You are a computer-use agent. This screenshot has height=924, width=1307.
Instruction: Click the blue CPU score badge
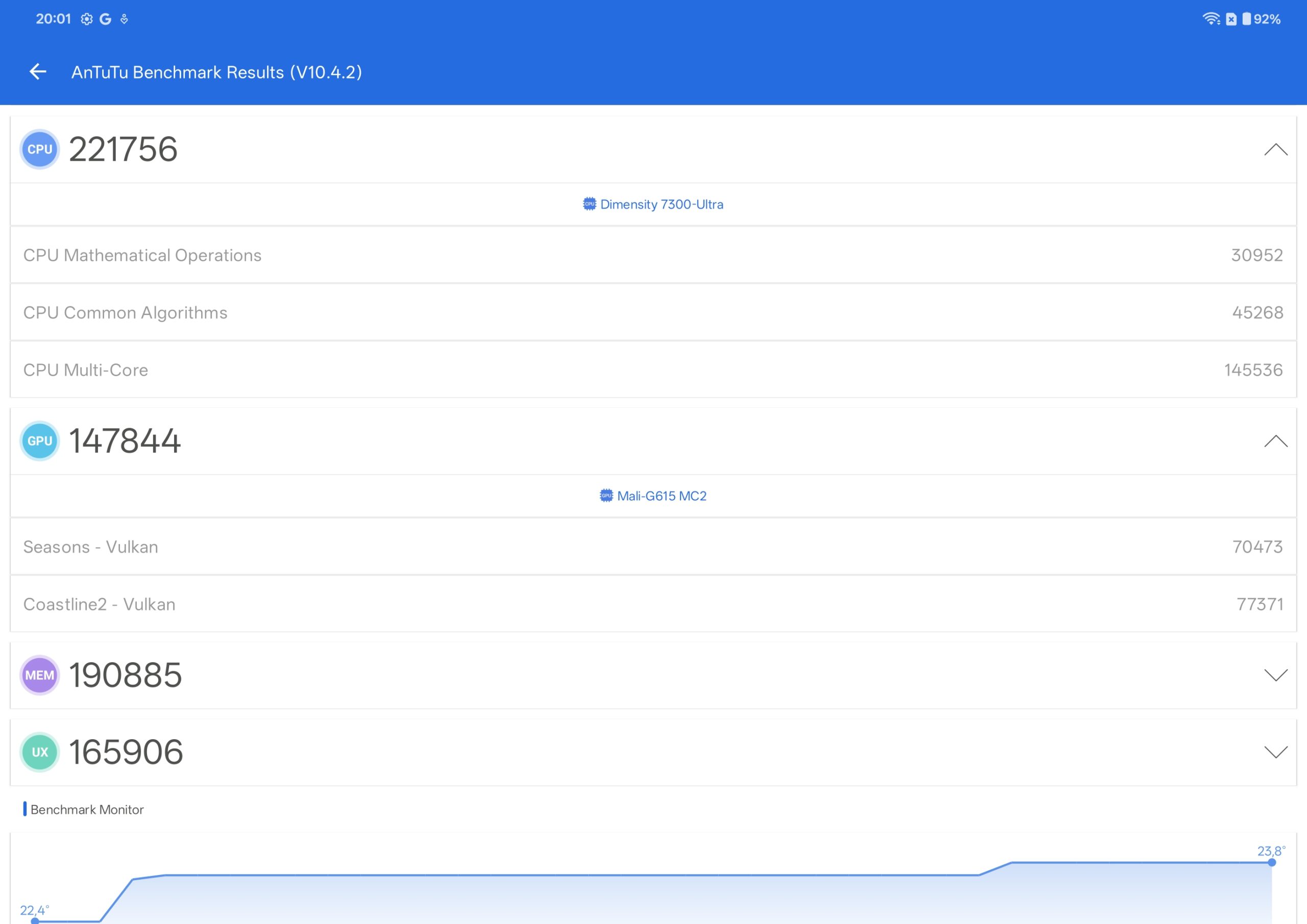pos(40,149)
